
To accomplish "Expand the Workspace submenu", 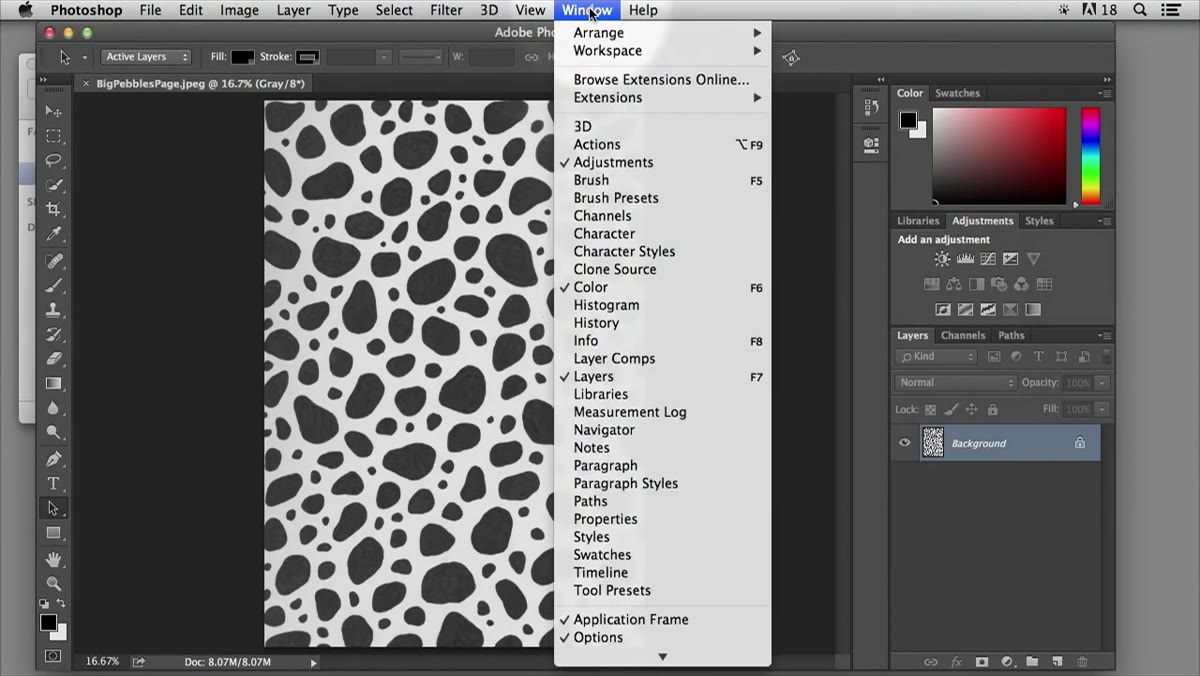I will click(662, 51).
